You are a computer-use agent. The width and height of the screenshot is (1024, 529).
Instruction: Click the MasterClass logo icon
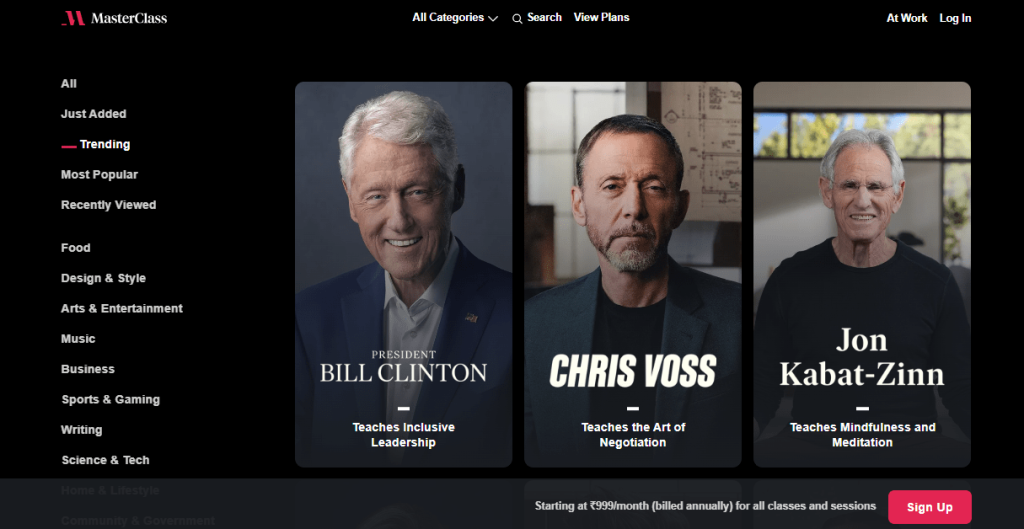point(73,18)
